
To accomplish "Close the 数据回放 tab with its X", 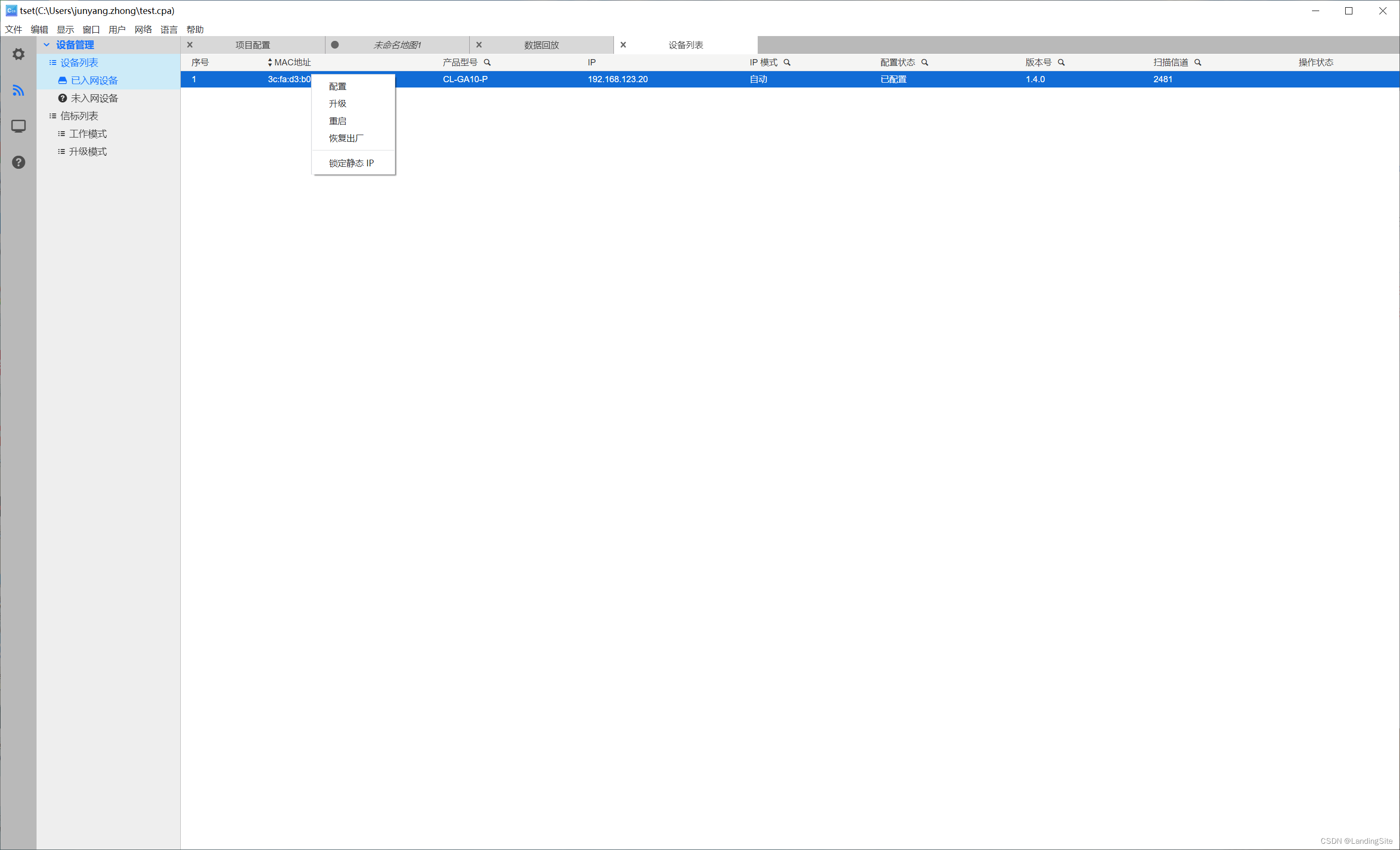I will [479, 45].
